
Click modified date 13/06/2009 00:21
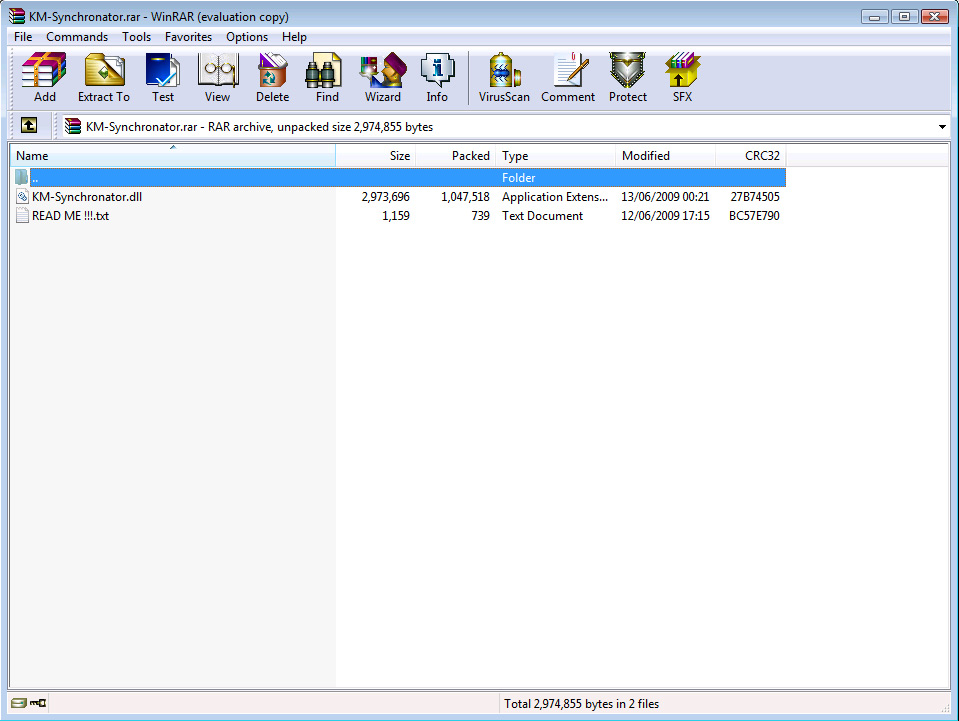click(665, 197)
